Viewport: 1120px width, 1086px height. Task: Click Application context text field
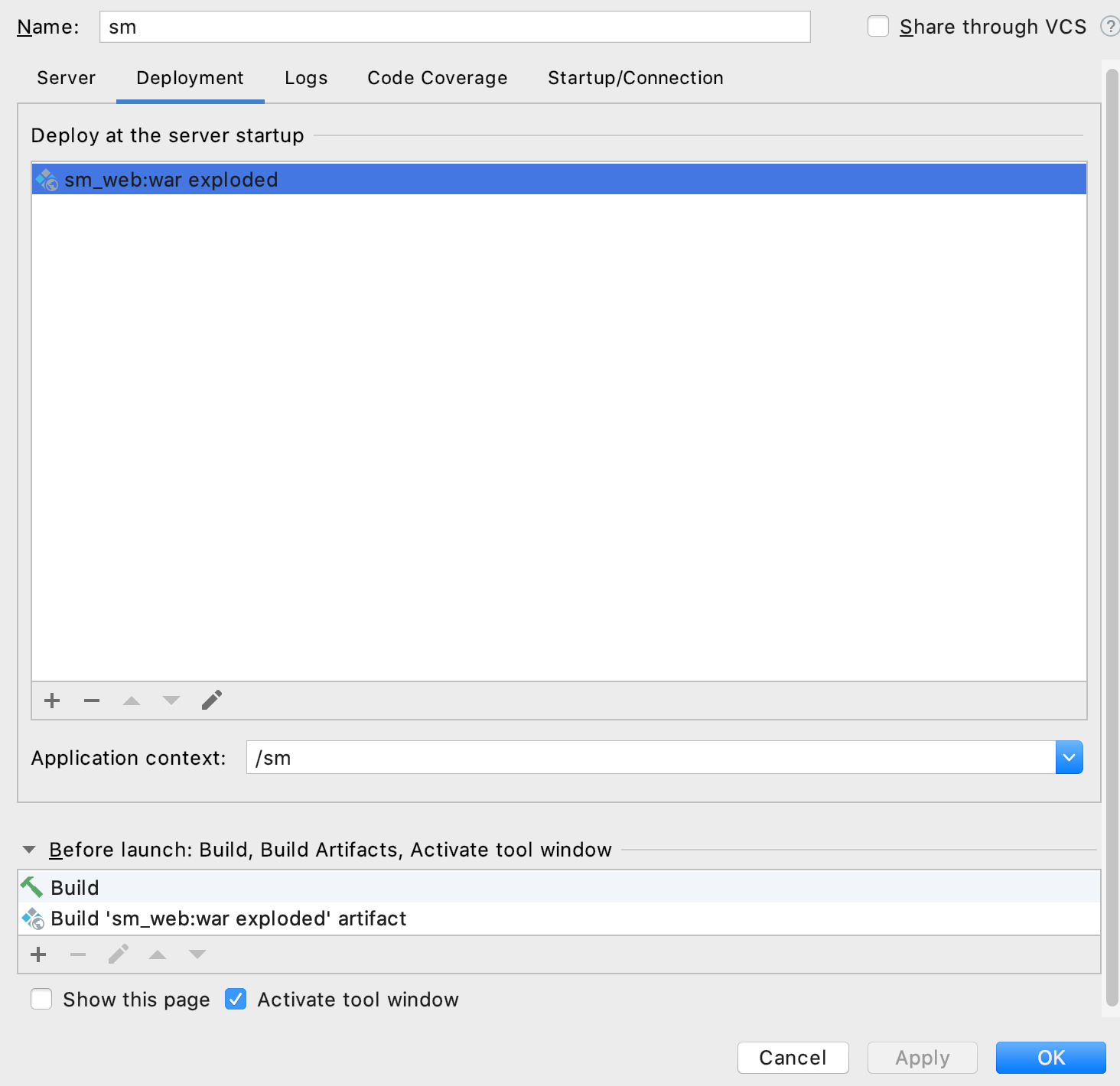[651, 757]
